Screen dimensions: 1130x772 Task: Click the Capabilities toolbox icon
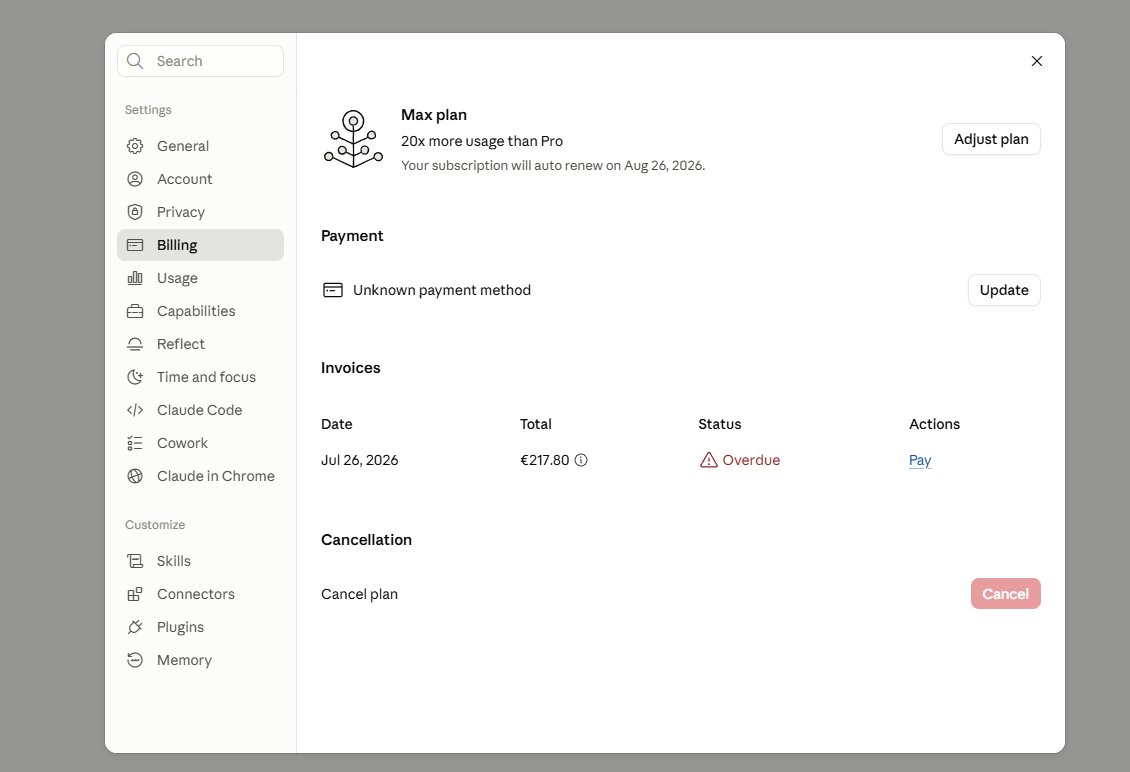[135, 311]
